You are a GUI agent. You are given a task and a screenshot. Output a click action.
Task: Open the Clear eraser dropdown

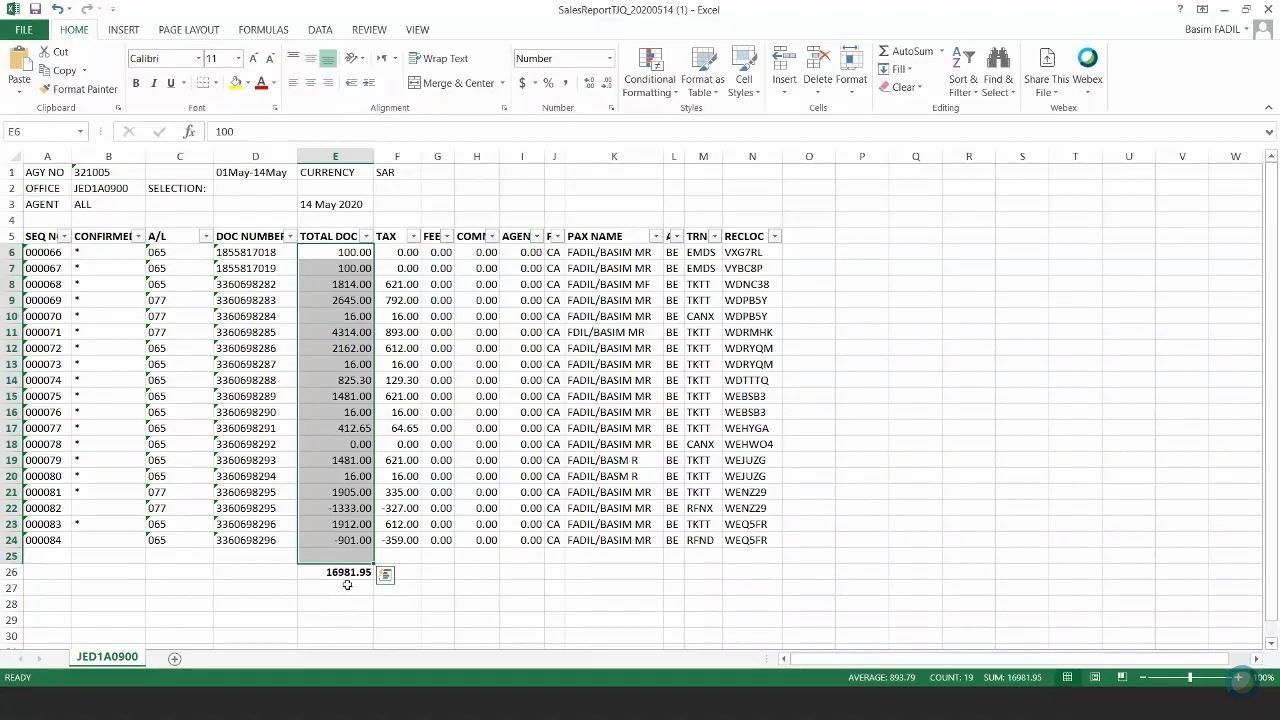point(899,87)
